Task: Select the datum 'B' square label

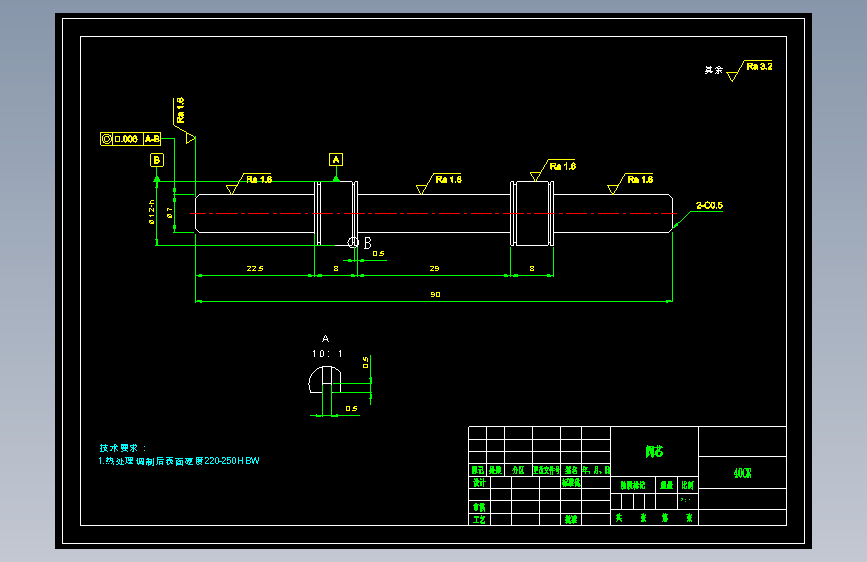Action: click(157, 160)
